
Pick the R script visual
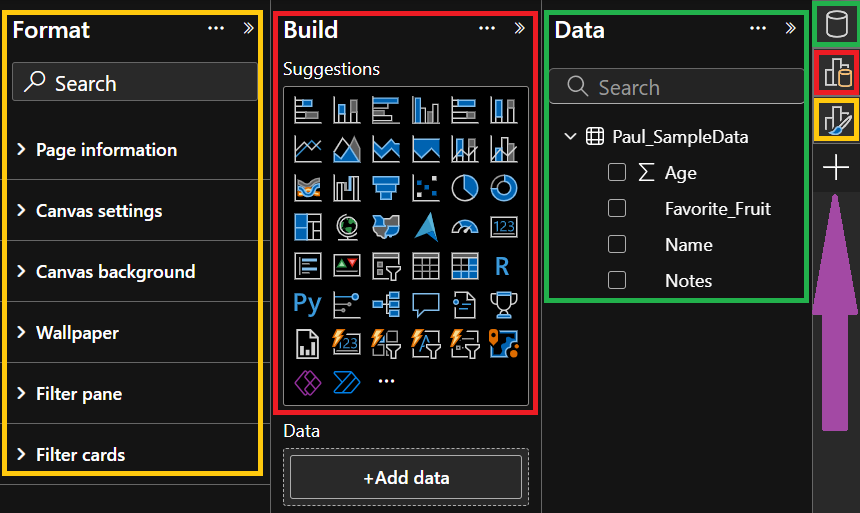(x=503, y=265)
